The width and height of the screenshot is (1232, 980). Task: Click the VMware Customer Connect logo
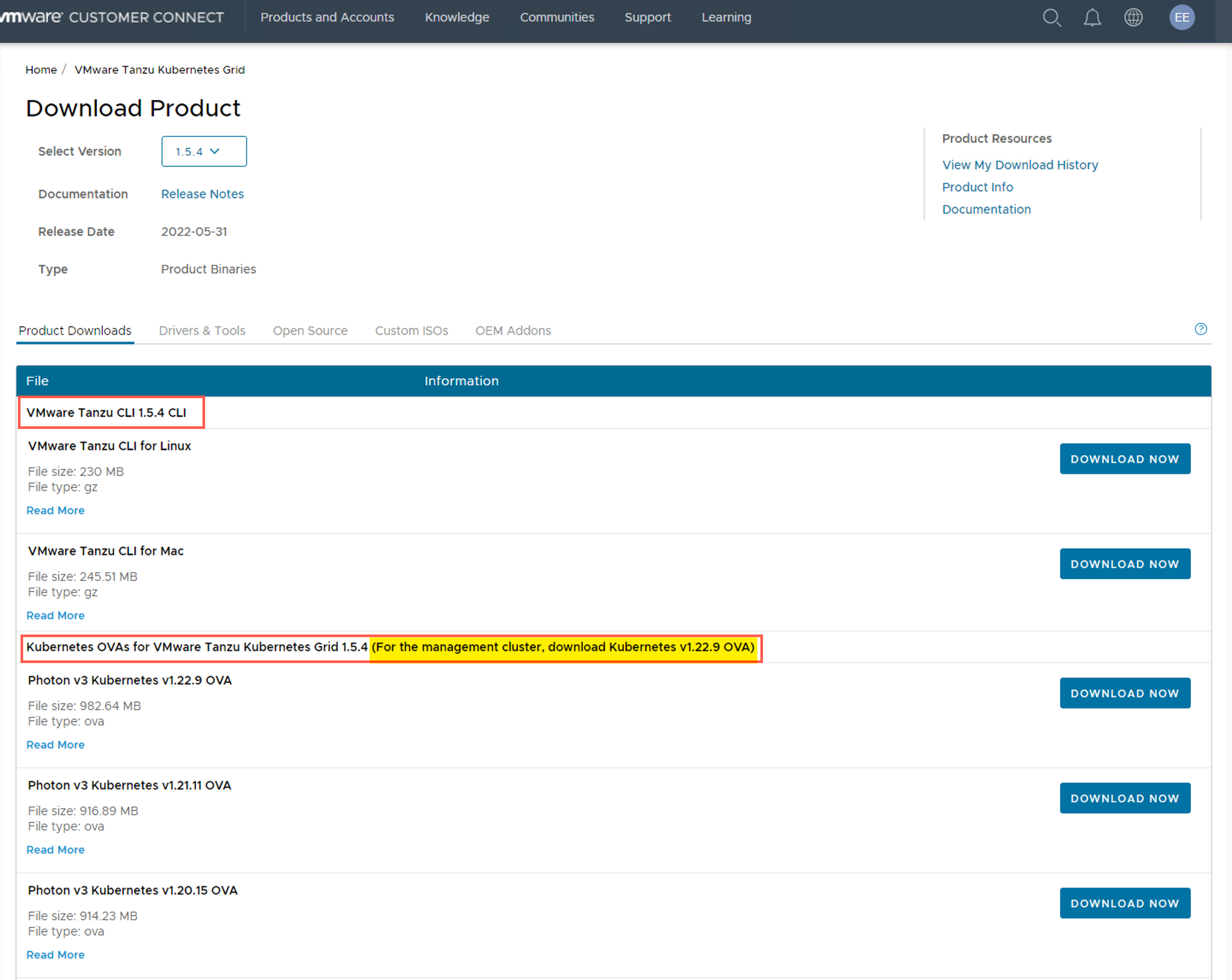[x=112, y=17]
